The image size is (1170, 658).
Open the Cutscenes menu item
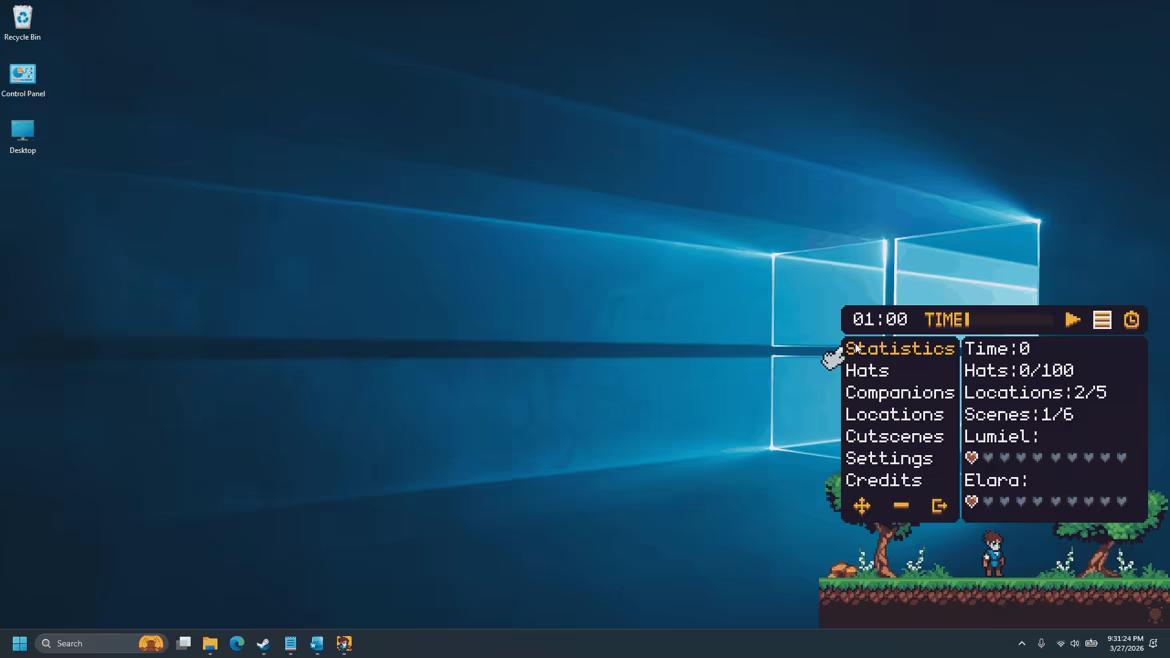point(895,436)
